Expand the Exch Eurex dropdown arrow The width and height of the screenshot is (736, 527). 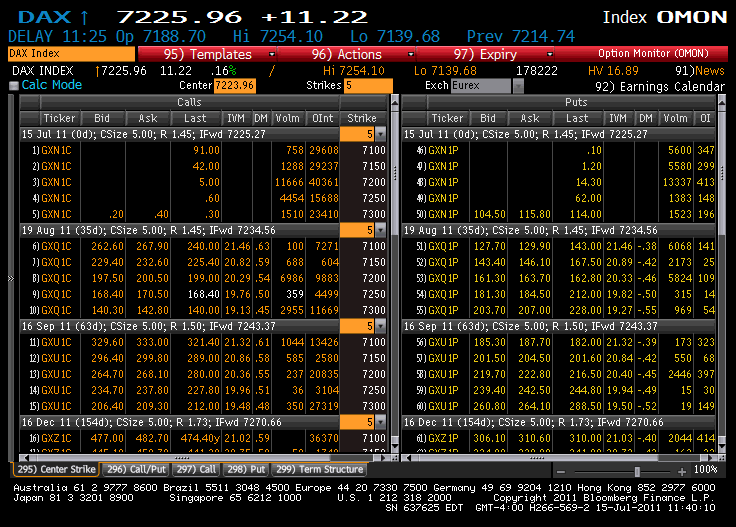pyautogui.click(x=518, y=86)
